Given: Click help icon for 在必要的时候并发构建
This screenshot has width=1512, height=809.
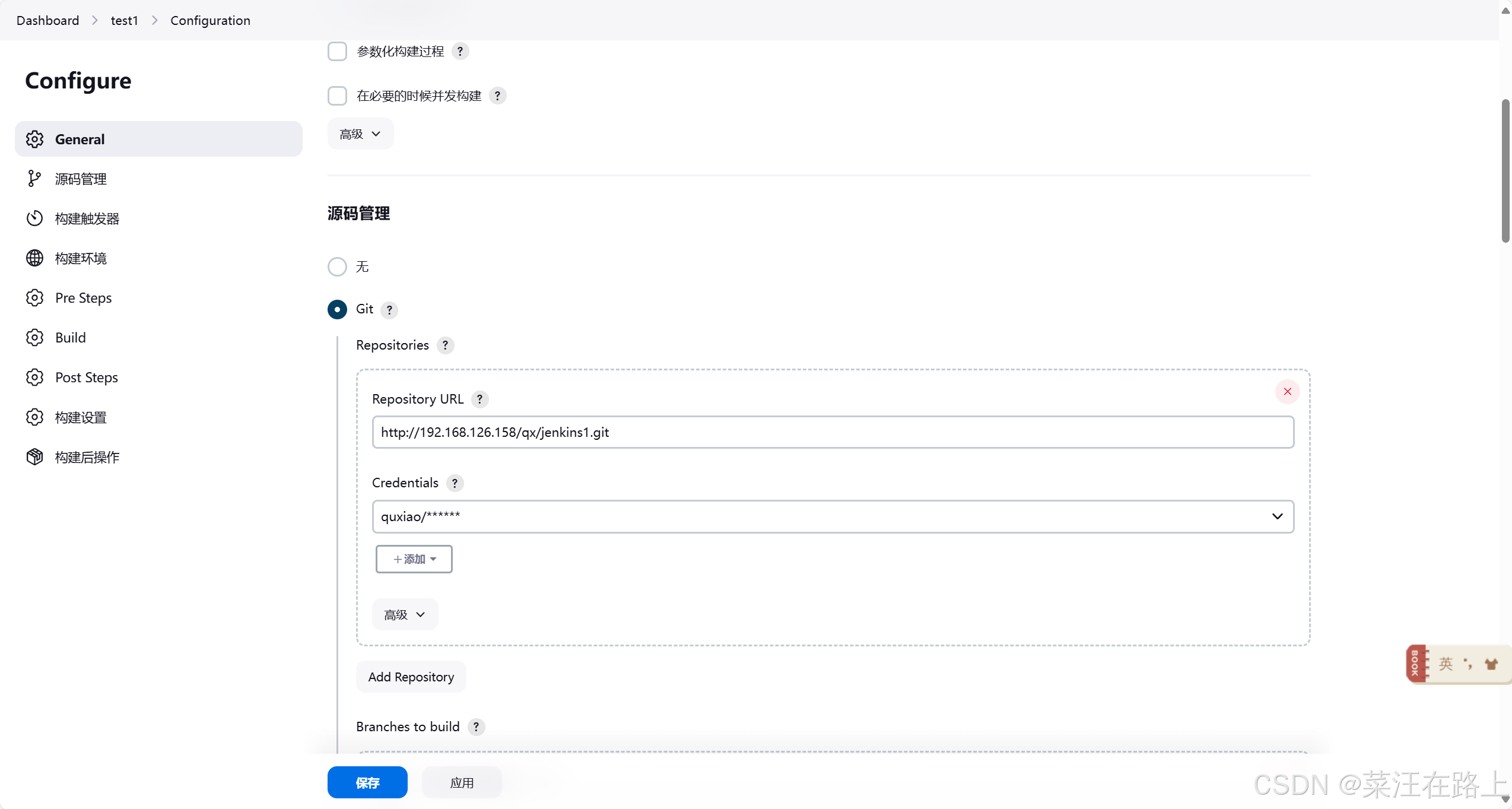Looking at the screenshot, I should 497,96.
